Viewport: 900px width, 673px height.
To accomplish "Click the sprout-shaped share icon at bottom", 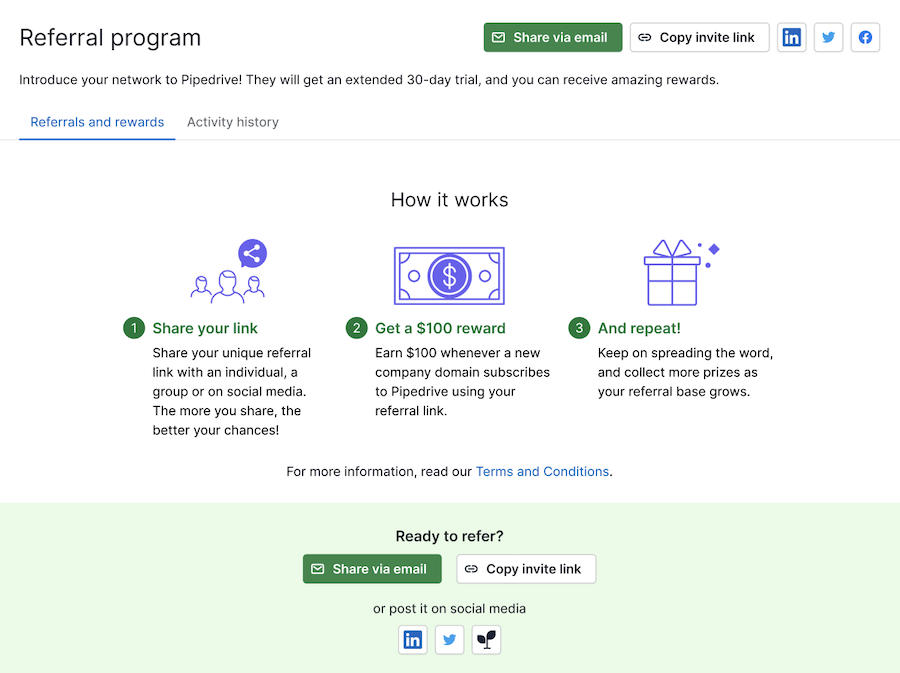I will coord(486,639).
